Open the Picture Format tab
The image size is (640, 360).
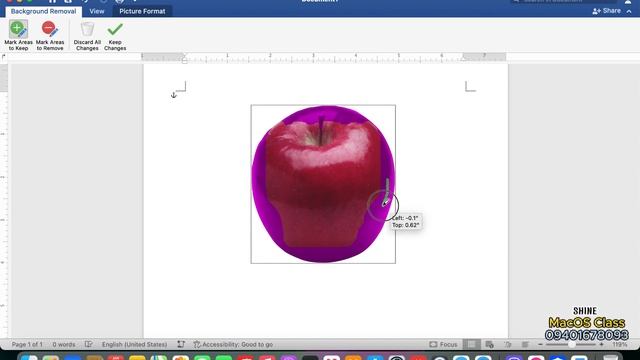point(142,11)
